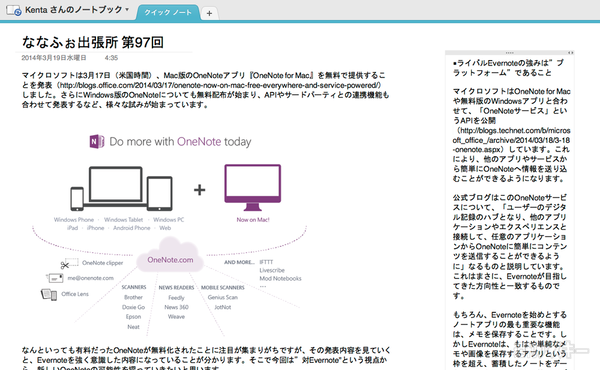Click the paragraph starting もちろん、Evernoteを始めとする
The height and width of the screenshot is (370, 600).
tap(510, 340)
